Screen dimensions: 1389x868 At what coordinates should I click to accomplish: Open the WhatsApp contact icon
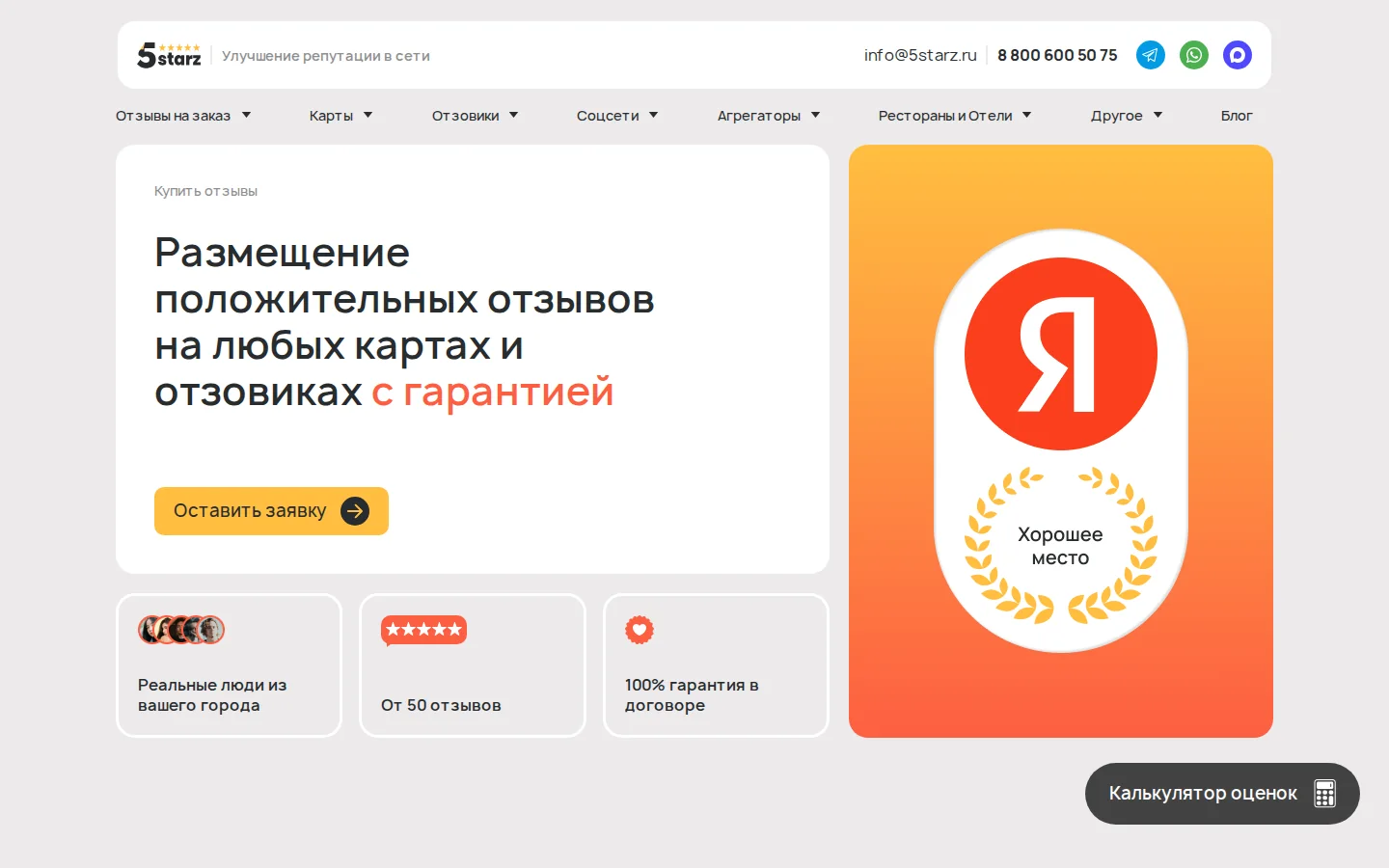click(1193, 55)
